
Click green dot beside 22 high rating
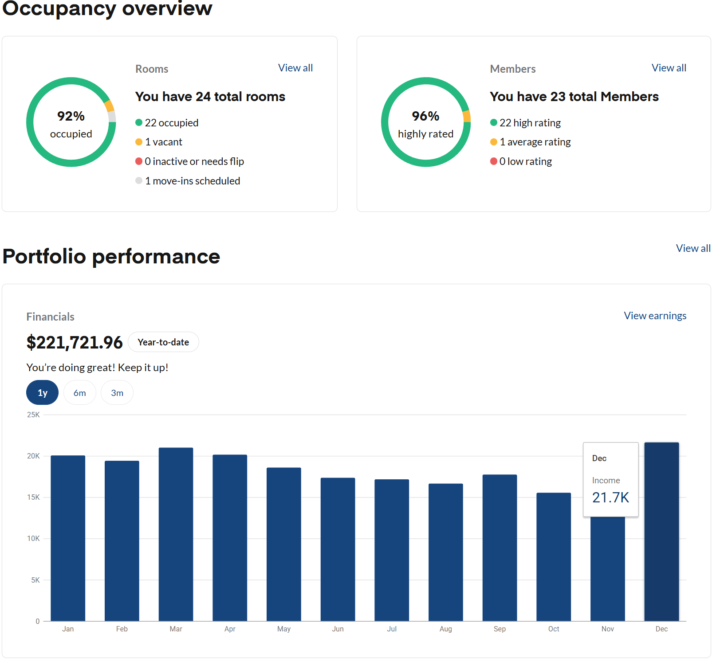click(494, 123)
